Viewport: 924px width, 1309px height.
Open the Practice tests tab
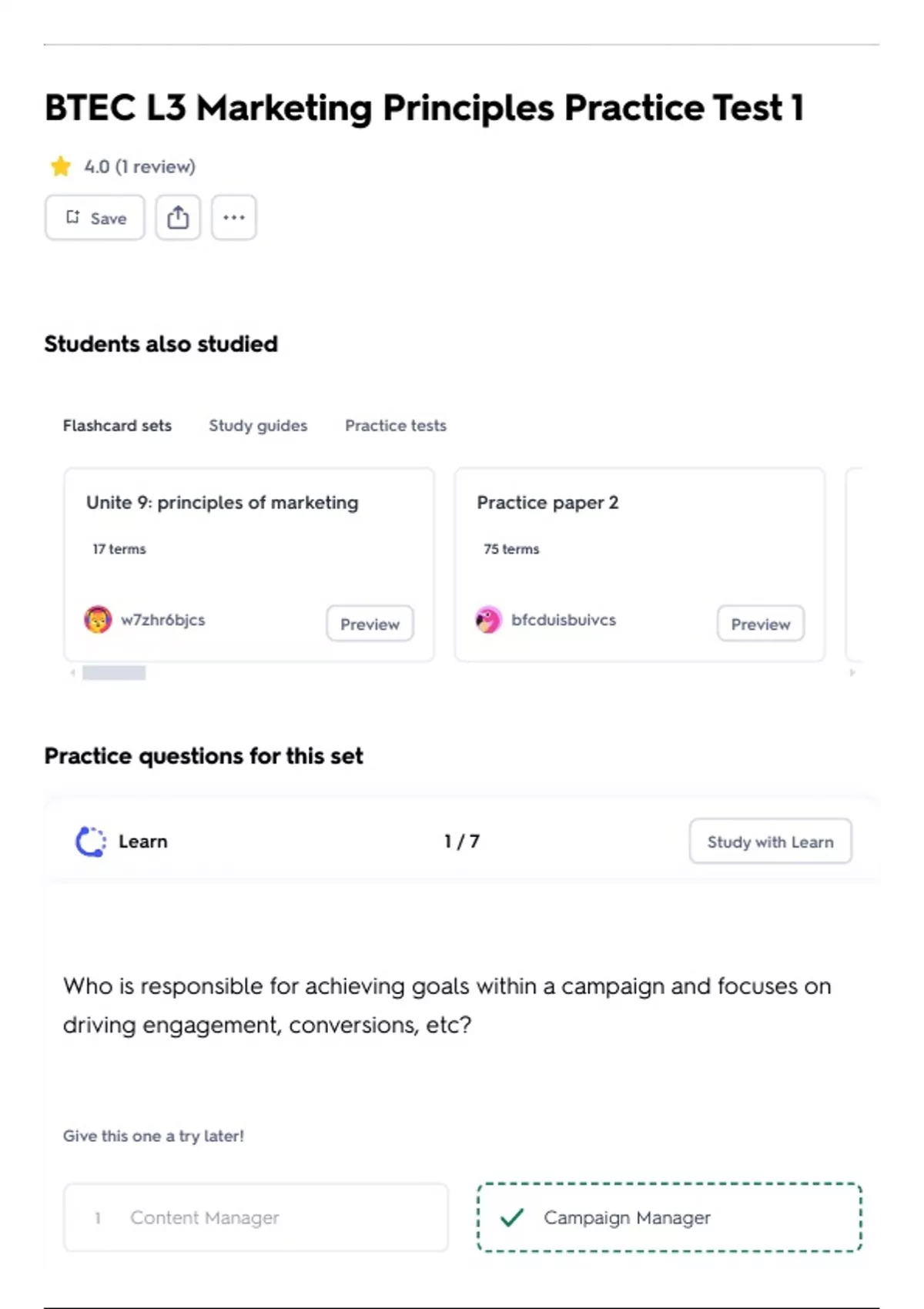pyautogui.click(x=396, y=426)
